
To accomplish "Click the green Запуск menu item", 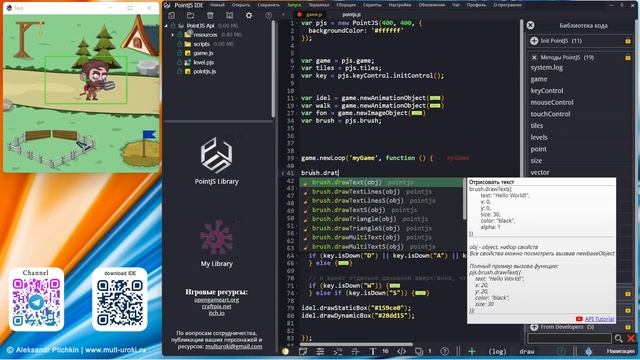I will [x=294, y=5].
